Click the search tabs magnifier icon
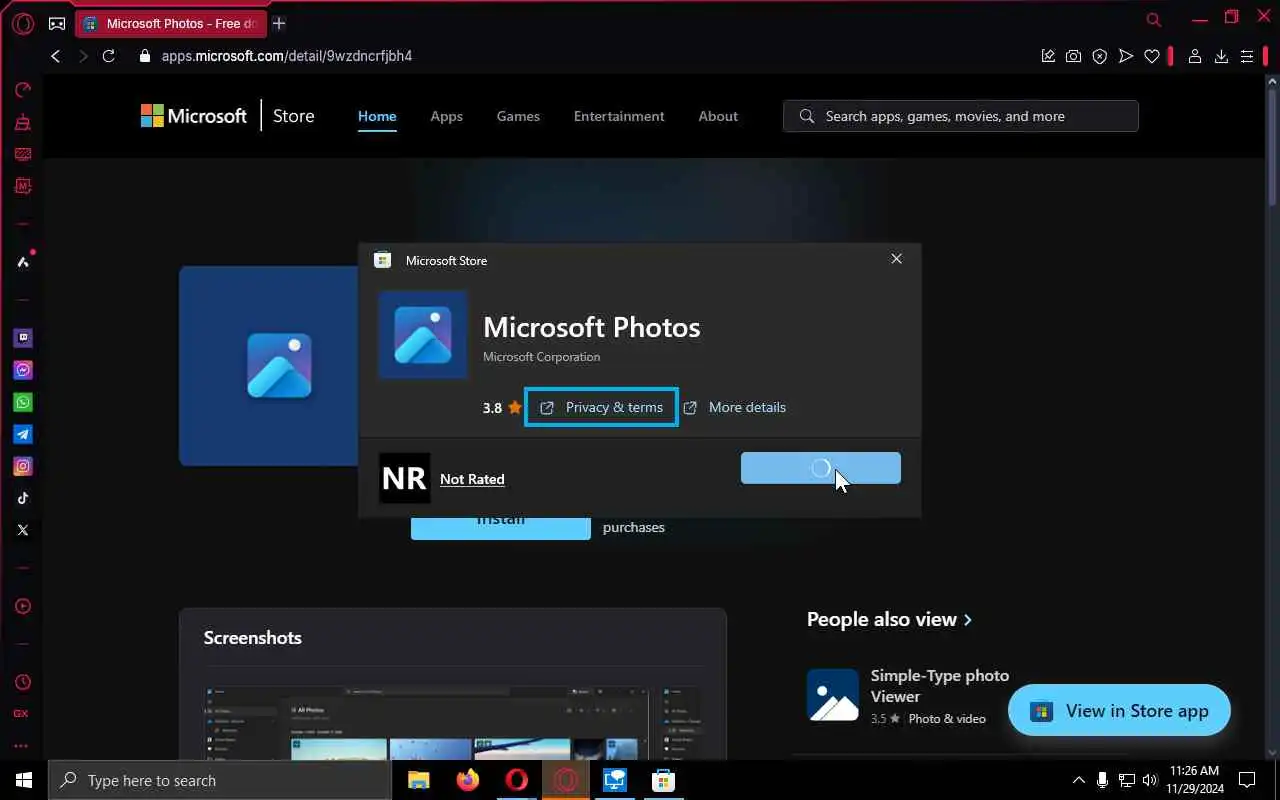Viewport: 1280px width, 800px height. (1154, 20)
